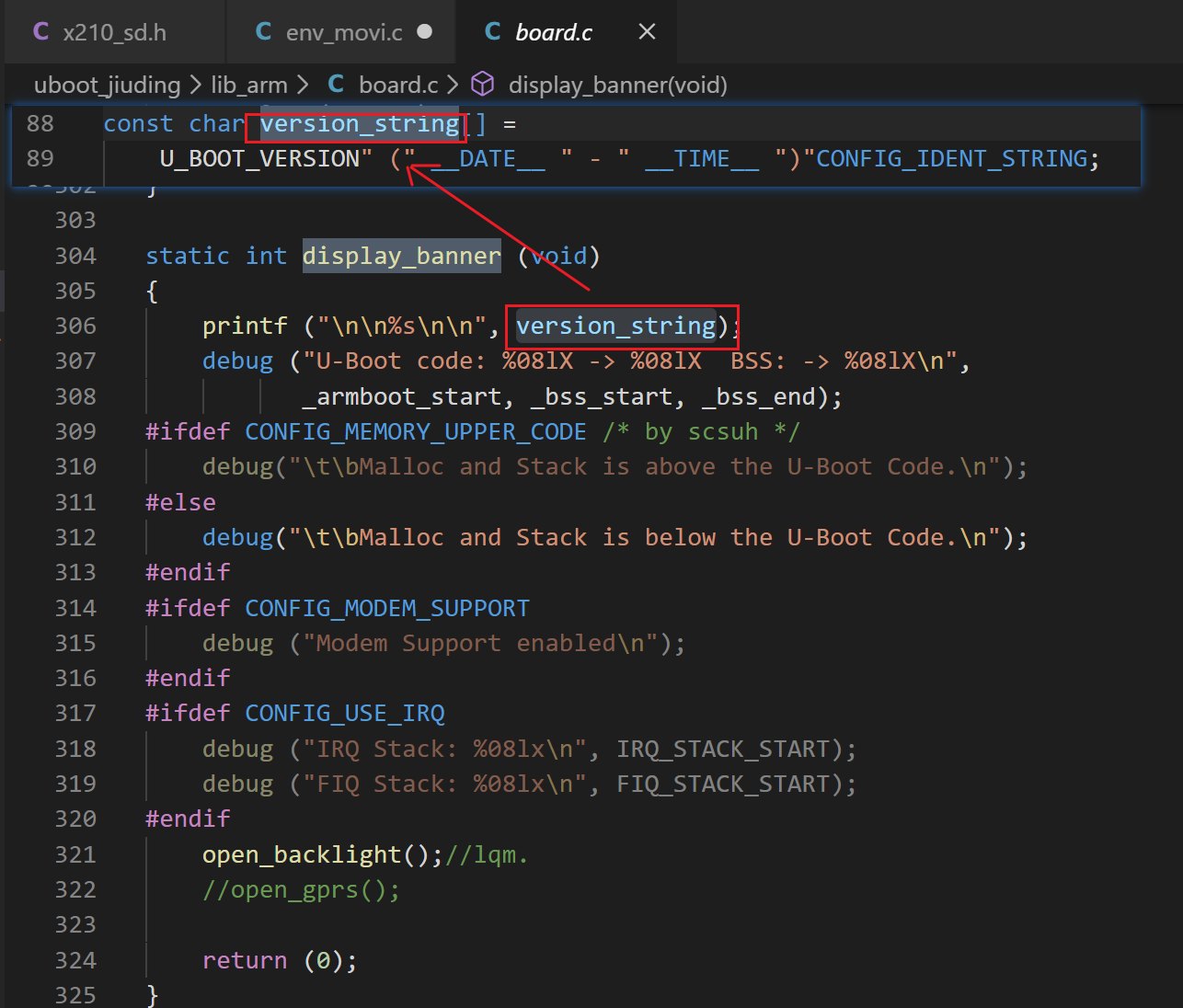Expand chevron after board.c breadcrumb
Screen dimensions: 1183x1008
[x=453, y=85]
